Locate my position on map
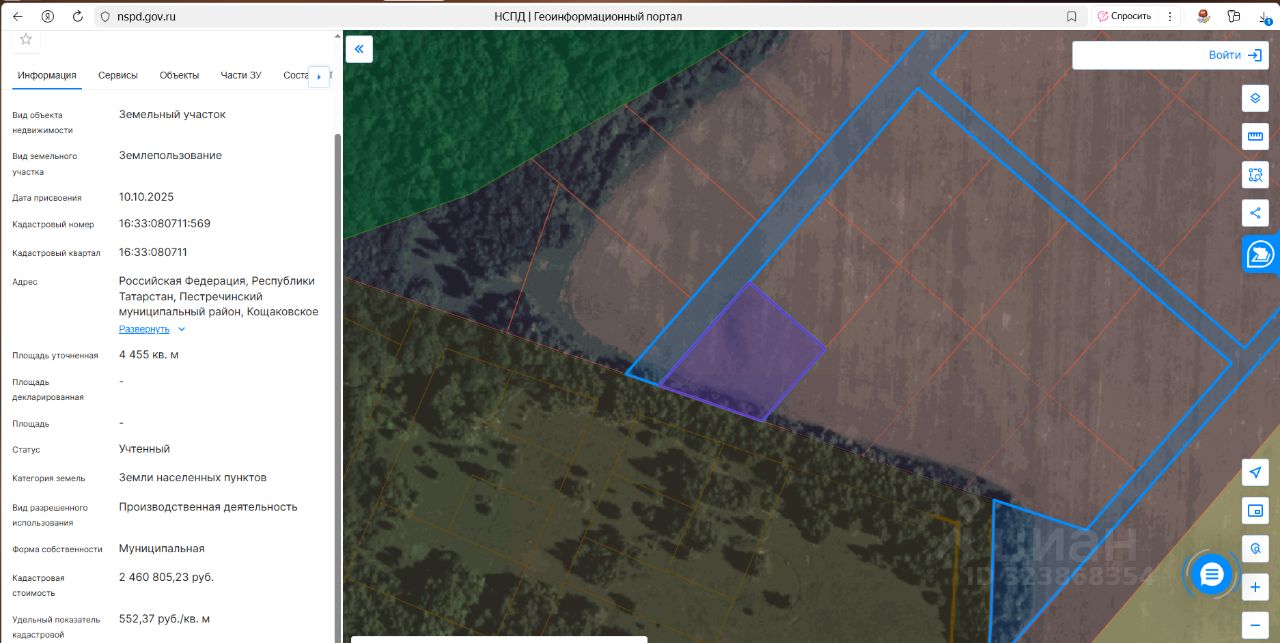The width and height of the screenshot is (1280, 643). coord(1255,473)
